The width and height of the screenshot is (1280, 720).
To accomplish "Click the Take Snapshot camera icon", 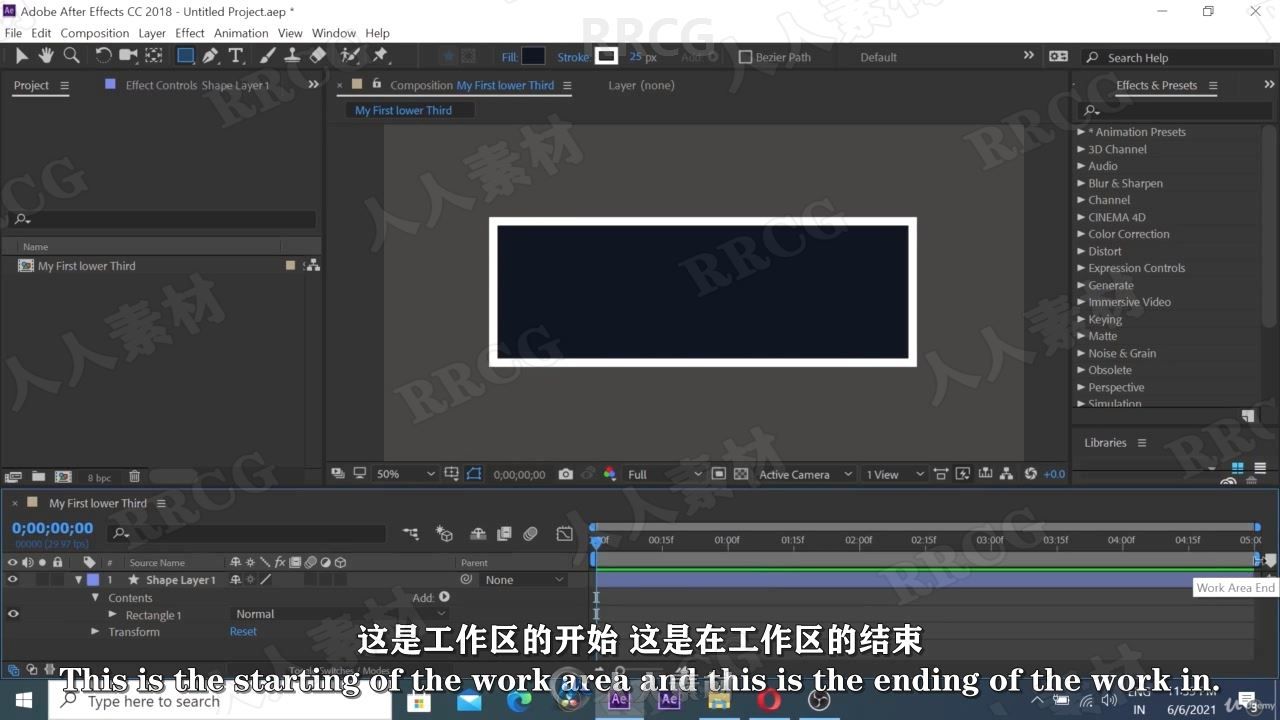I will tap(566, 474).
